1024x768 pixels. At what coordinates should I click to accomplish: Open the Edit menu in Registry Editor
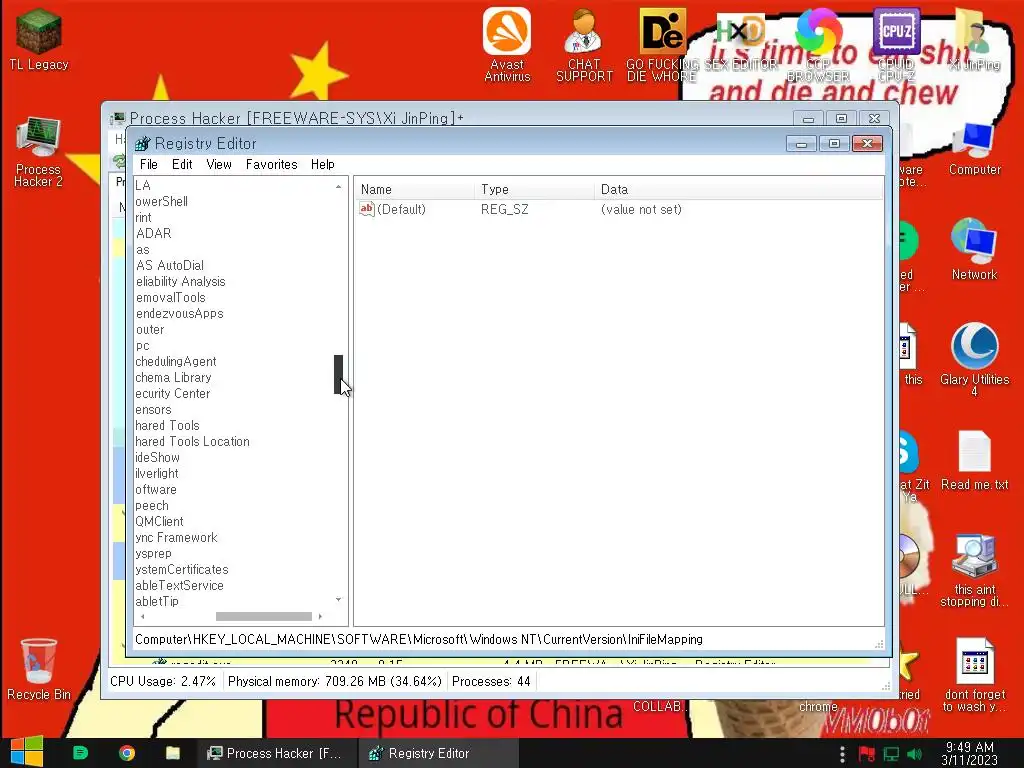[x=182, y=165]
